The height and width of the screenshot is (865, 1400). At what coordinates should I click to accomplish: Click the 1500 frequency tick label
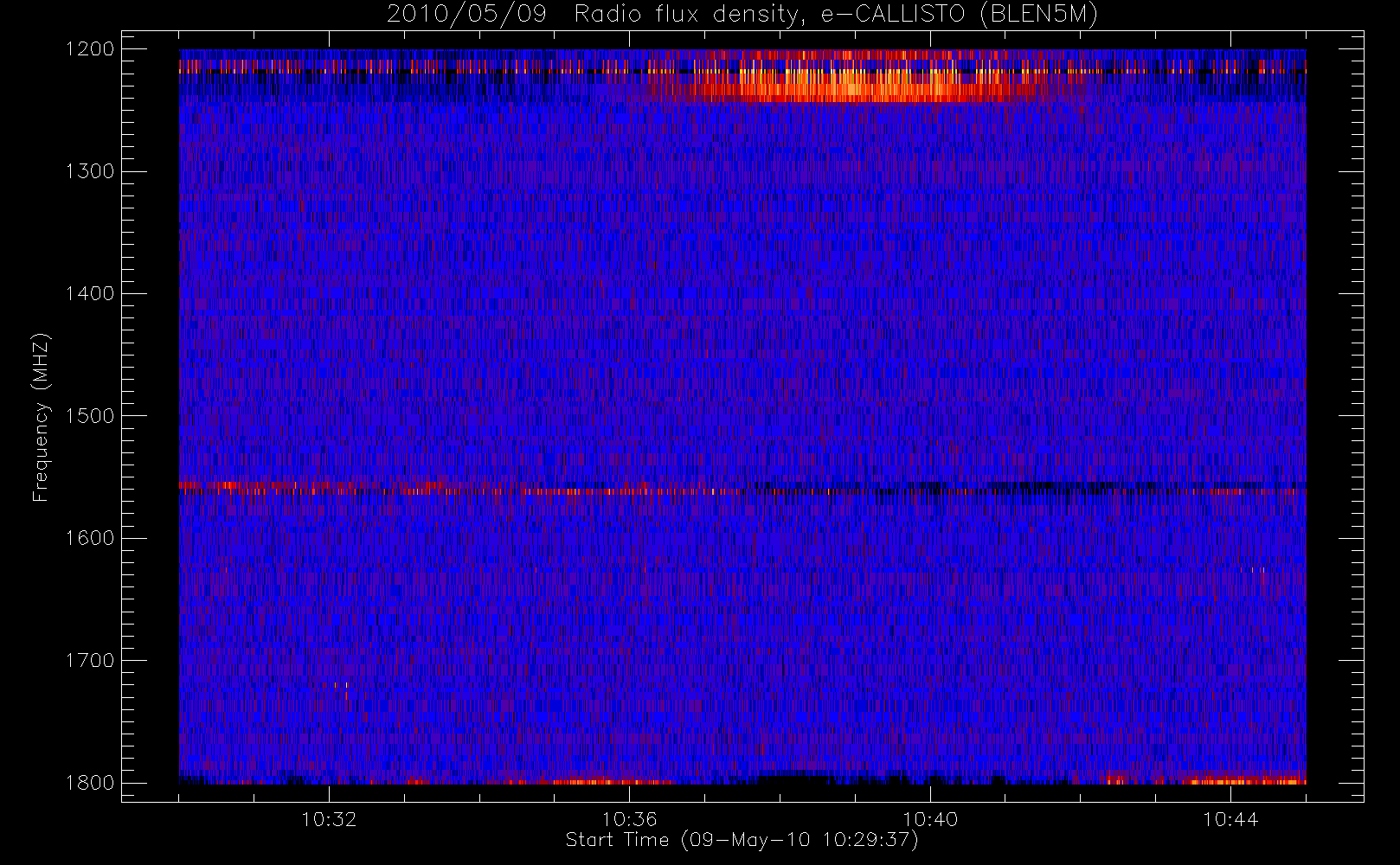(90, 416)
